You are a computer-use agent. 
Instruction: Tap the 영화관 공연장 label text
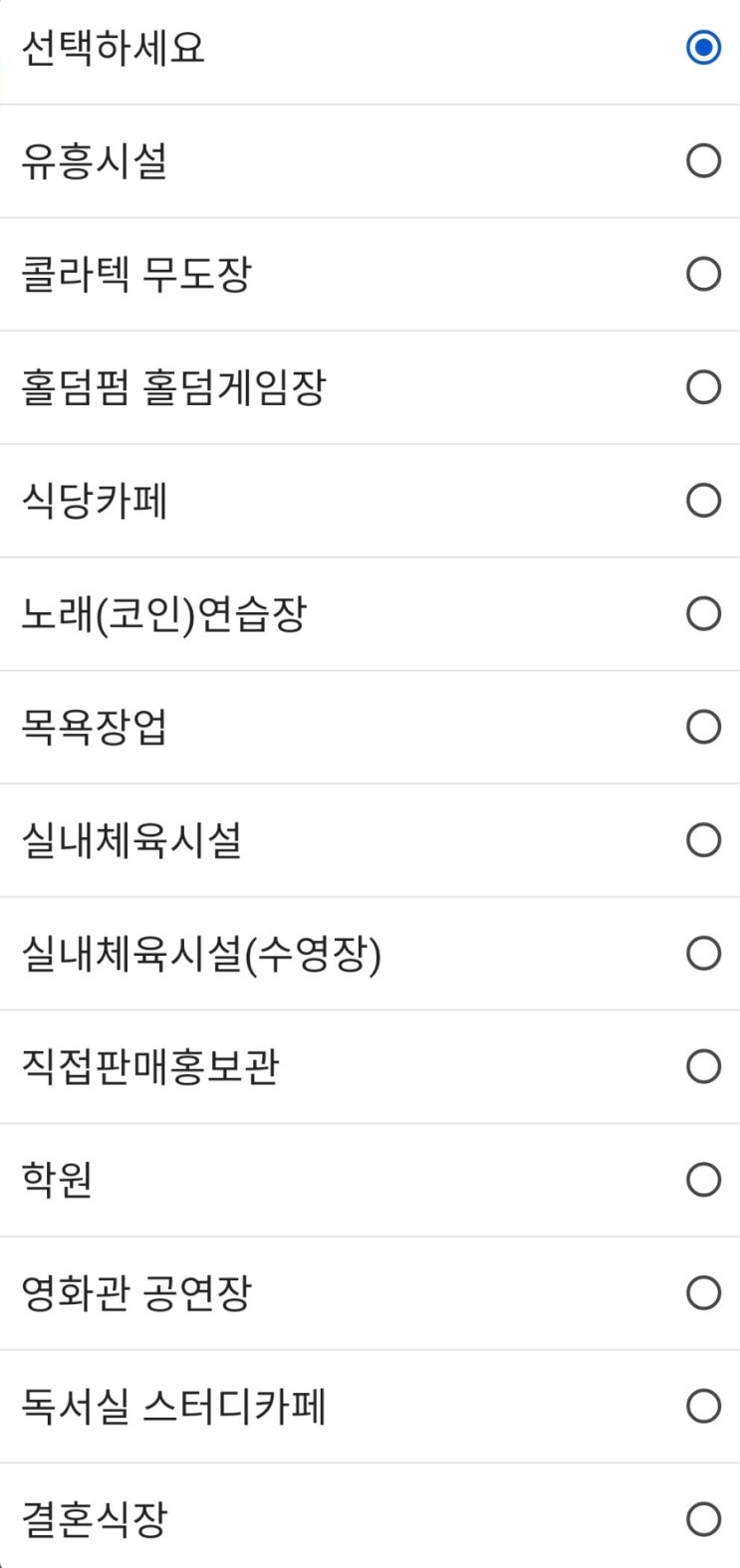pos(136,1293)
